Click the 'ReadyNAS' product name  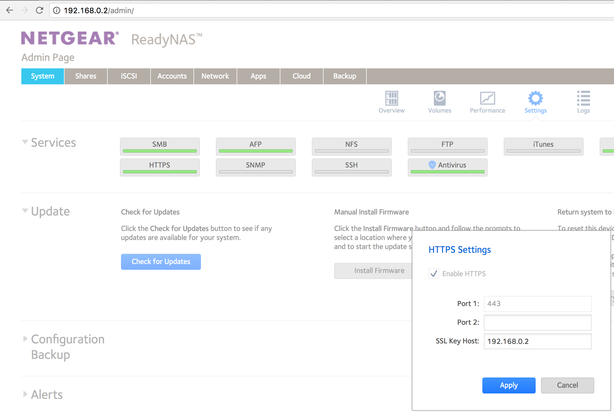(166, 40)
